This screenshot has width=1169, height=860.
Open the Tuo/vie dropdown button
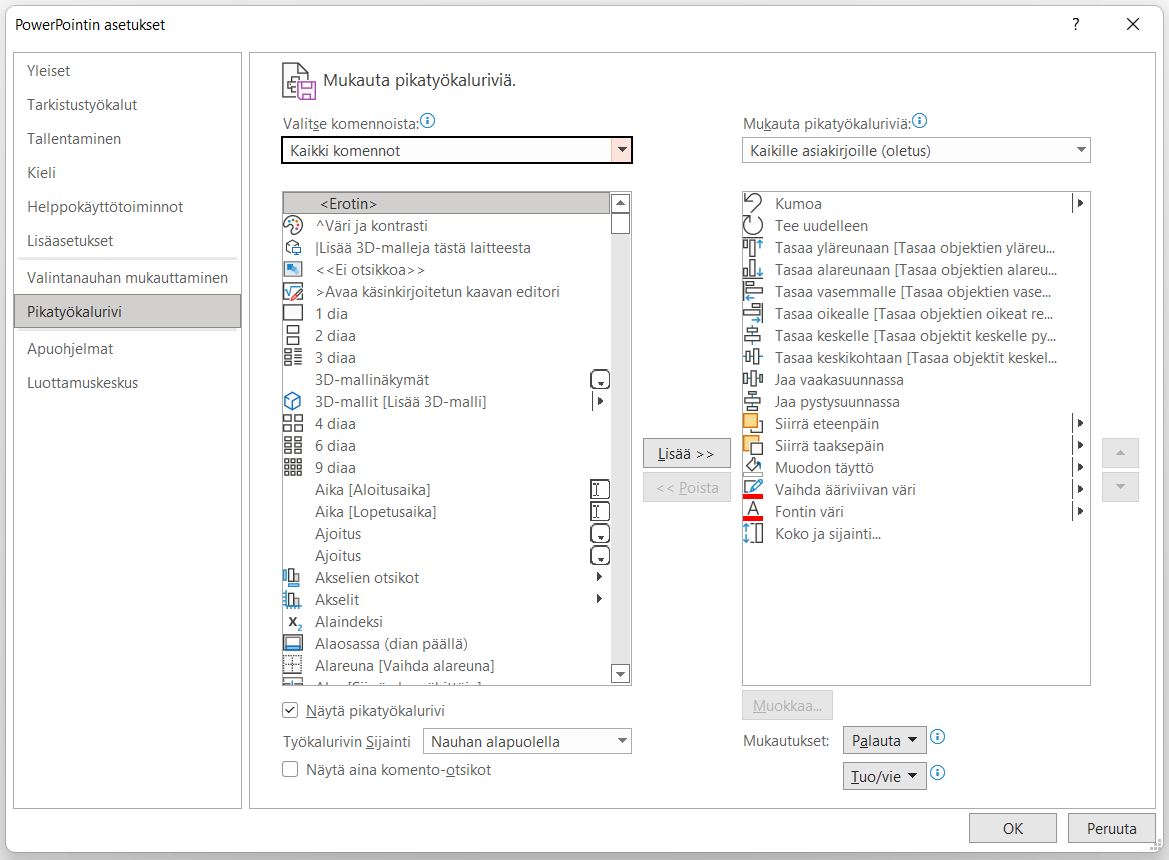tap(884, 777)
